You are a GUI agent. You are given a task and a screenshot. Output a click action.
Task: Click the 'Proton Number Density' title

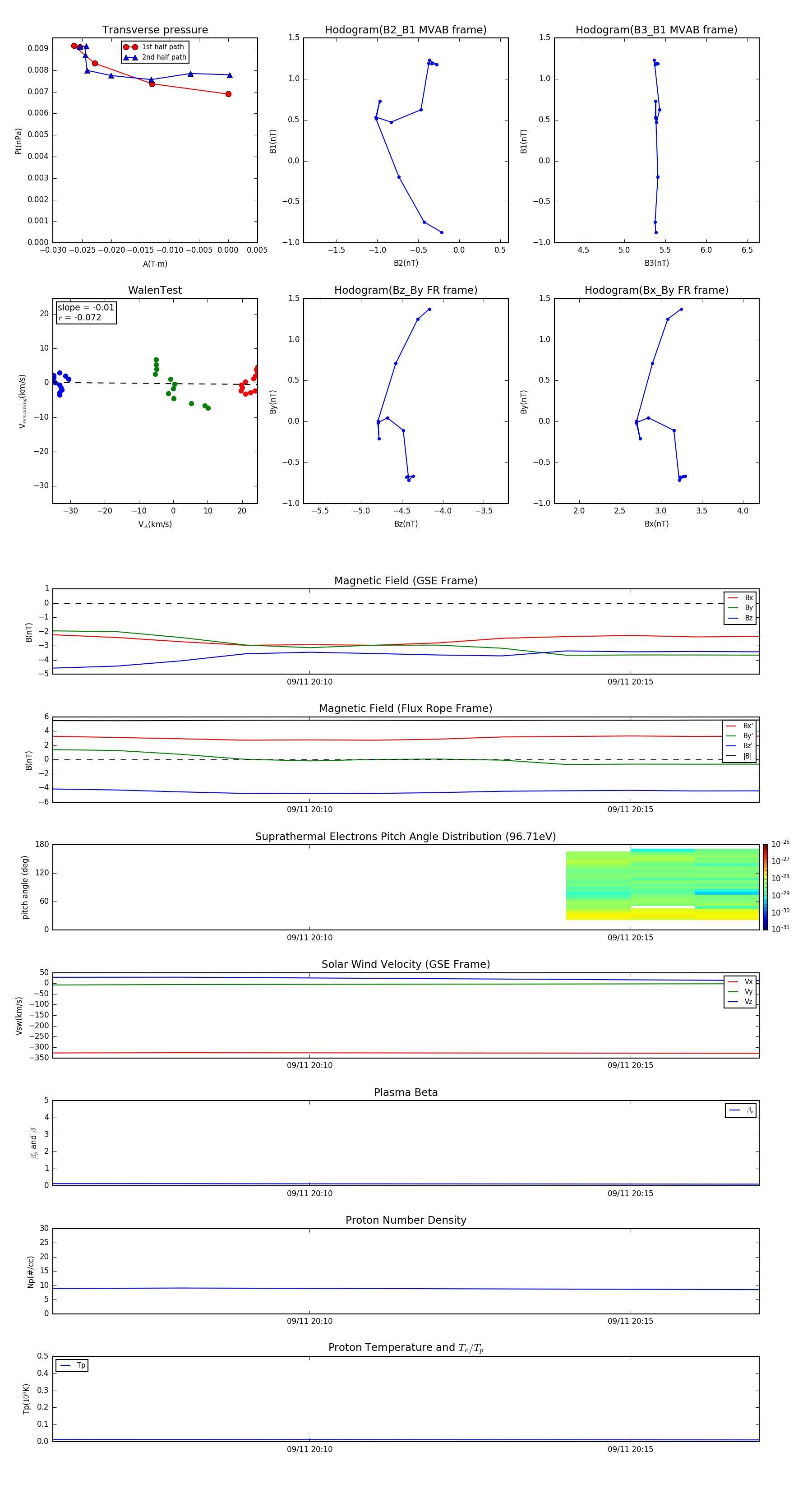tap(406, 1220)
